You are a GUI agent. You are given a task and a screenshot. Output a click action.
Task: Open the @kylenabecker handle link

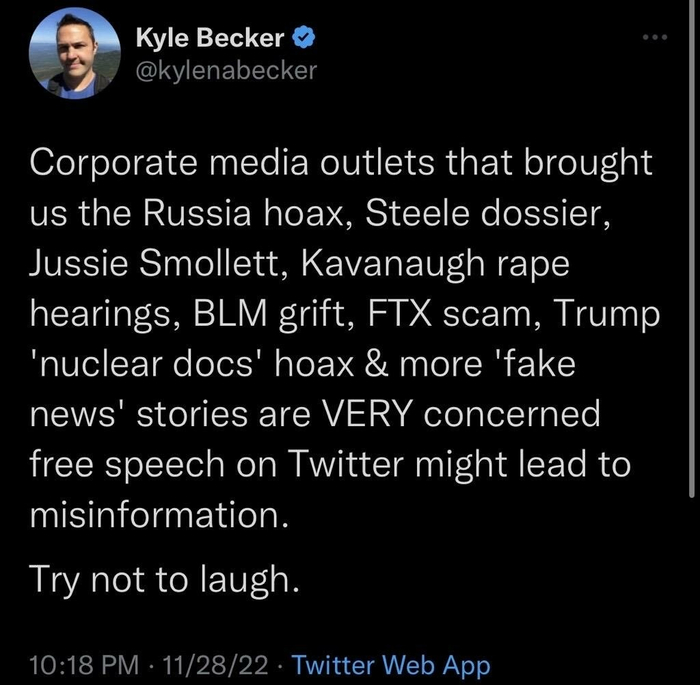pyautogui.click(x=225, y=70)
